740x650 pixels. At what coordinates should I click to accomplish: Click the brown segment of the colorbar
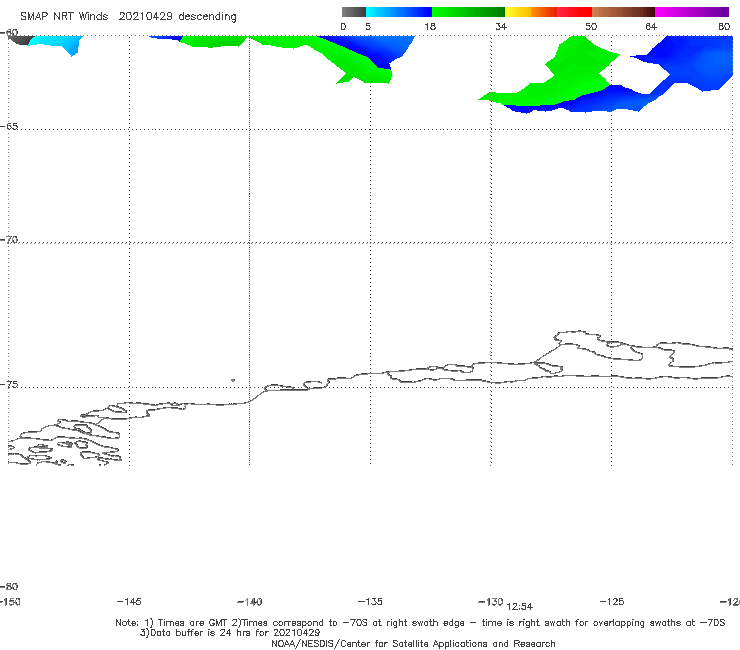coord(623,12)
